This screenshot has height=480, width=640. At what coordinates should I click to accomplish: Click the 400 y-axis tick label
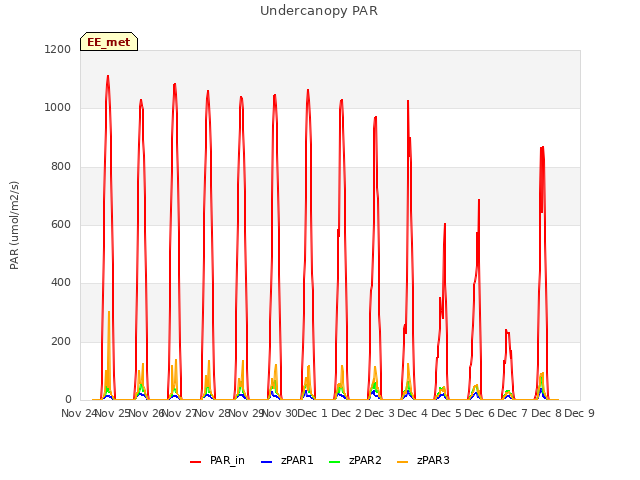click(61, 282)
